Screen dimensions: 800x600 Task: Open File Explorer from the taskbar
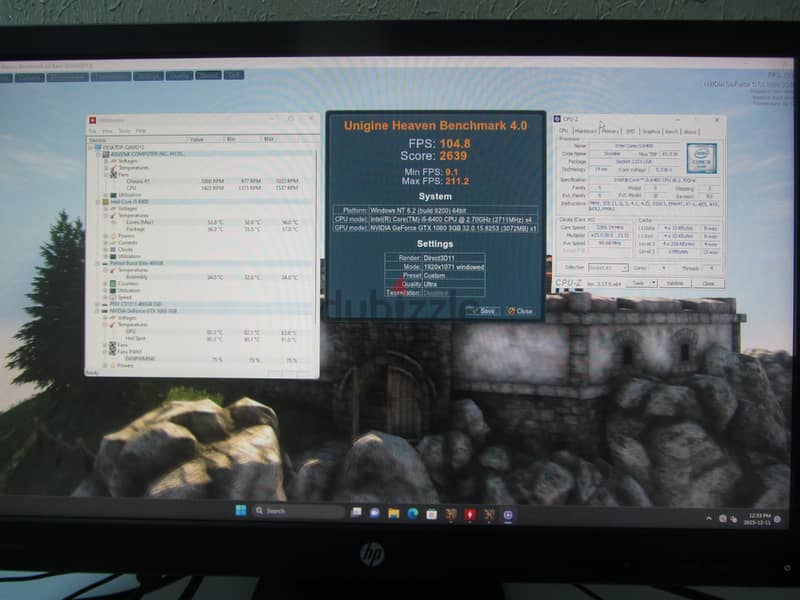tap(393, 513)
